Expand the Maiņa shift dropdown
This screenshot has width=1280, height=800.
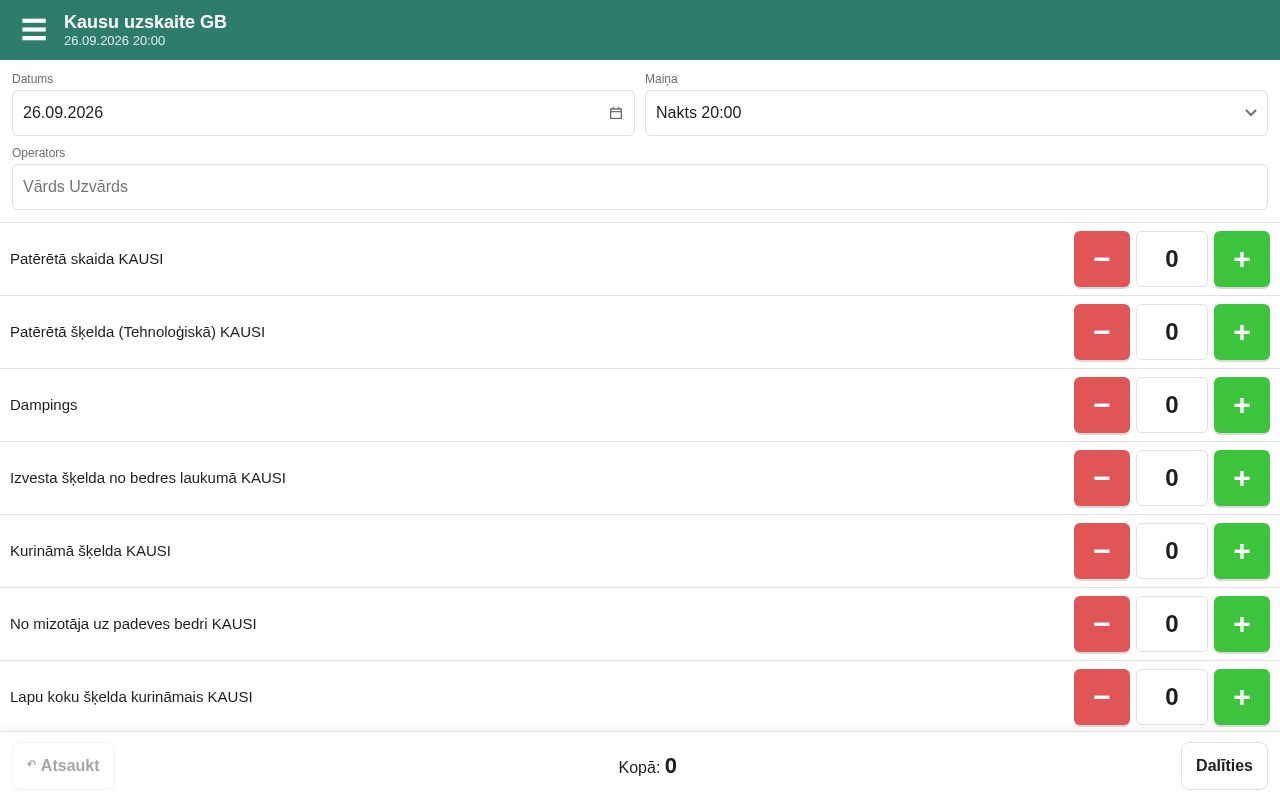point(956,113)
